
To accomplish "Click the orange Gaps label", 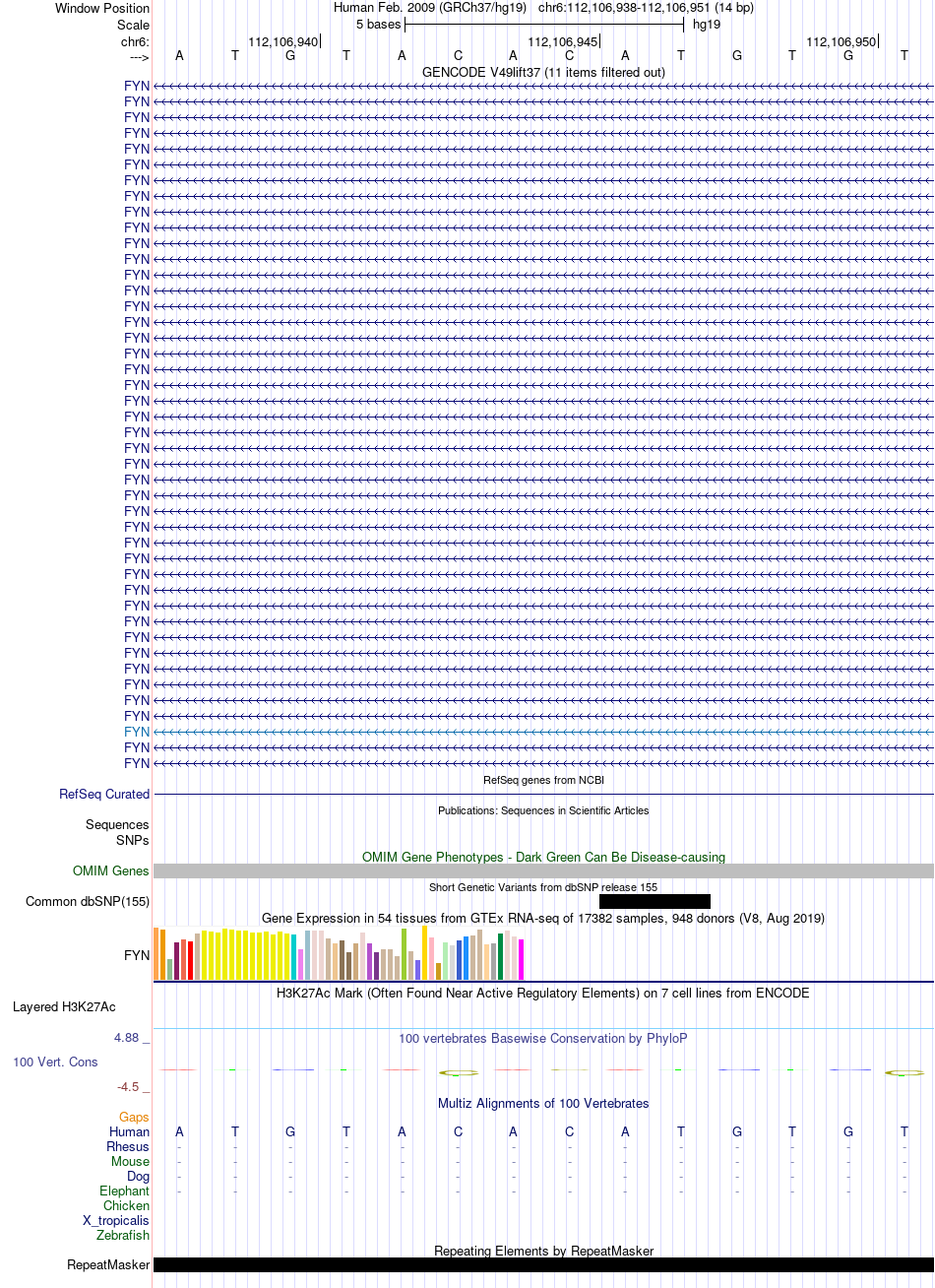I will point(135,1117).
